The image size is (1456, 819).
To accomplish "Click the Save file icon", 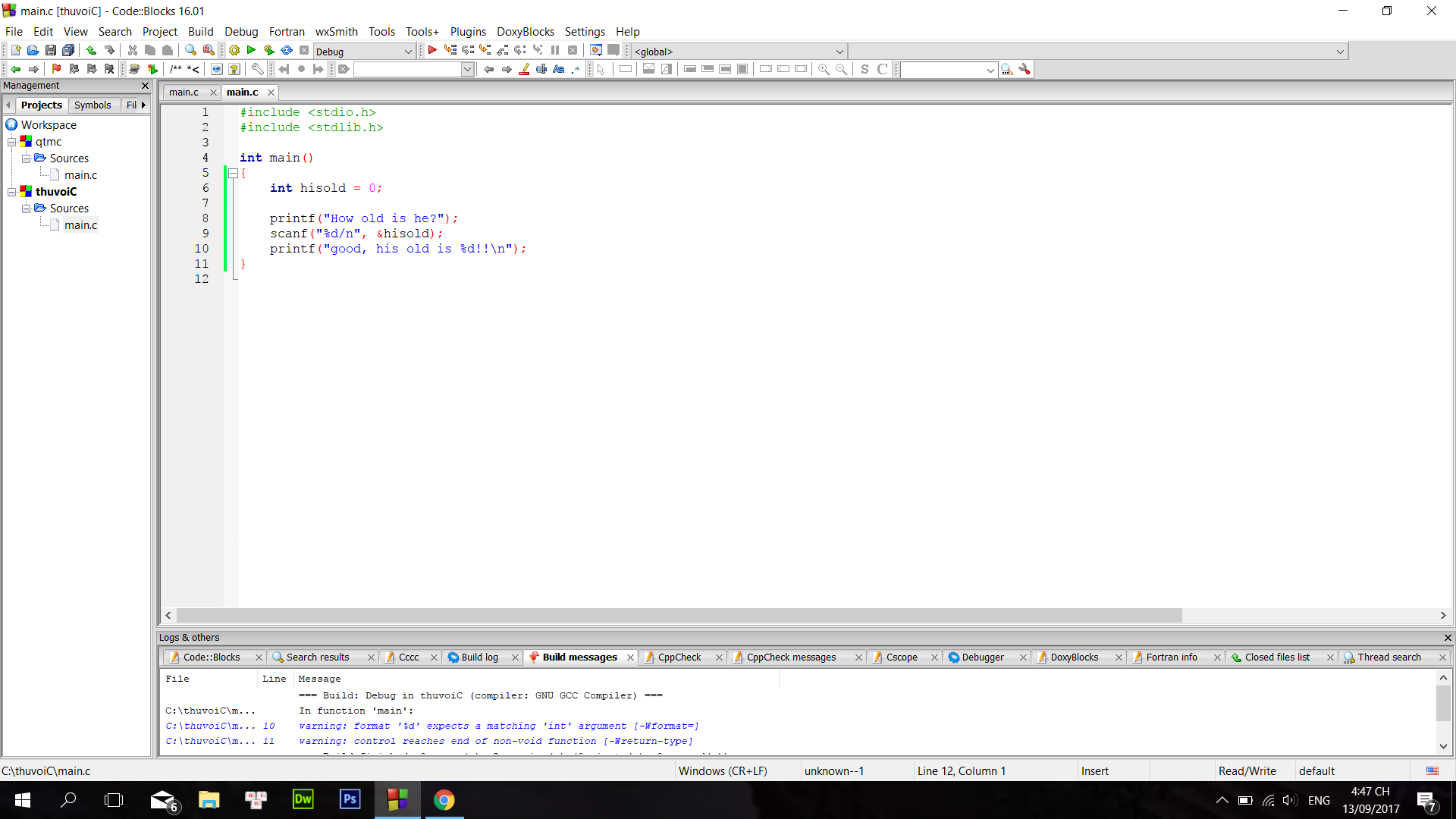I will pos(51,51).
